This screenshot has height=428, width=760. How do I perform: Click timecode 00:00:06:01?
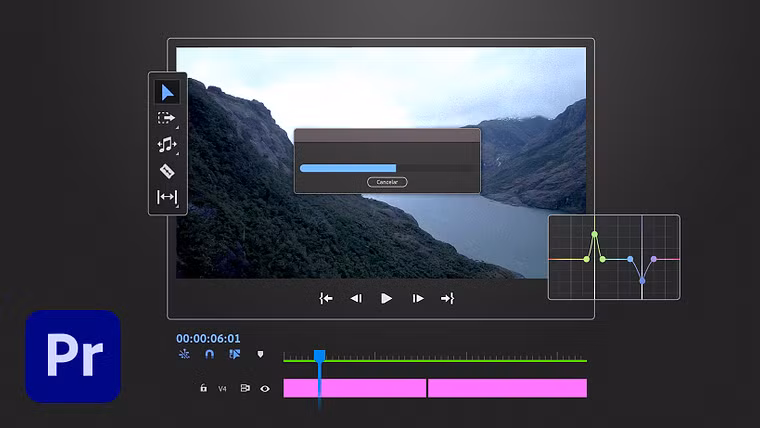(x=208, y=338)
